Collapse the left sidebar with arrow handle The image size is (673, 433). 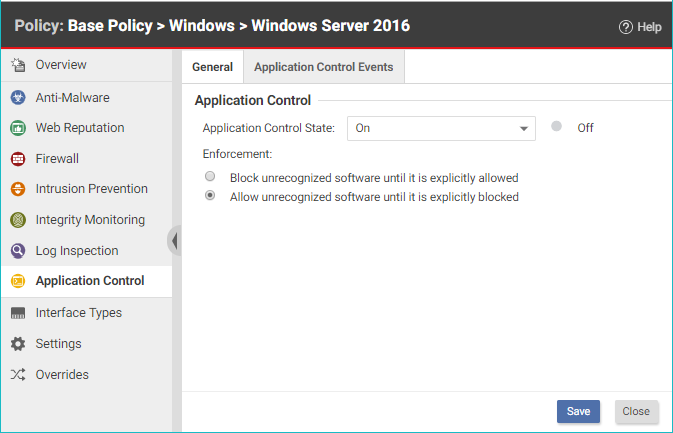[x=175, y=241]
